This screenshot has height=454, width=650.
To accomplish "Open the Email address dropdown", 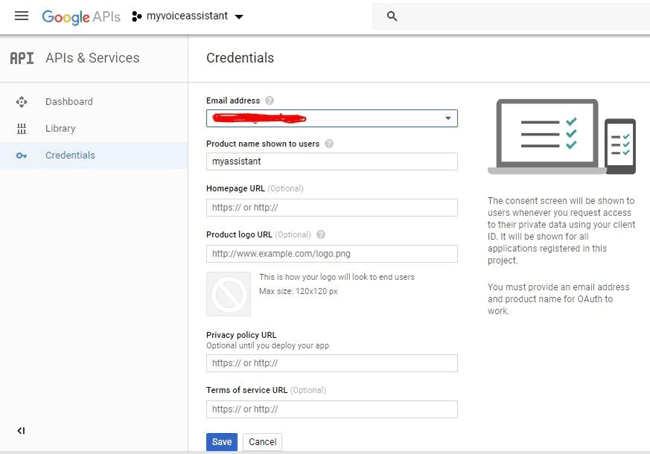I will [332, 119].
